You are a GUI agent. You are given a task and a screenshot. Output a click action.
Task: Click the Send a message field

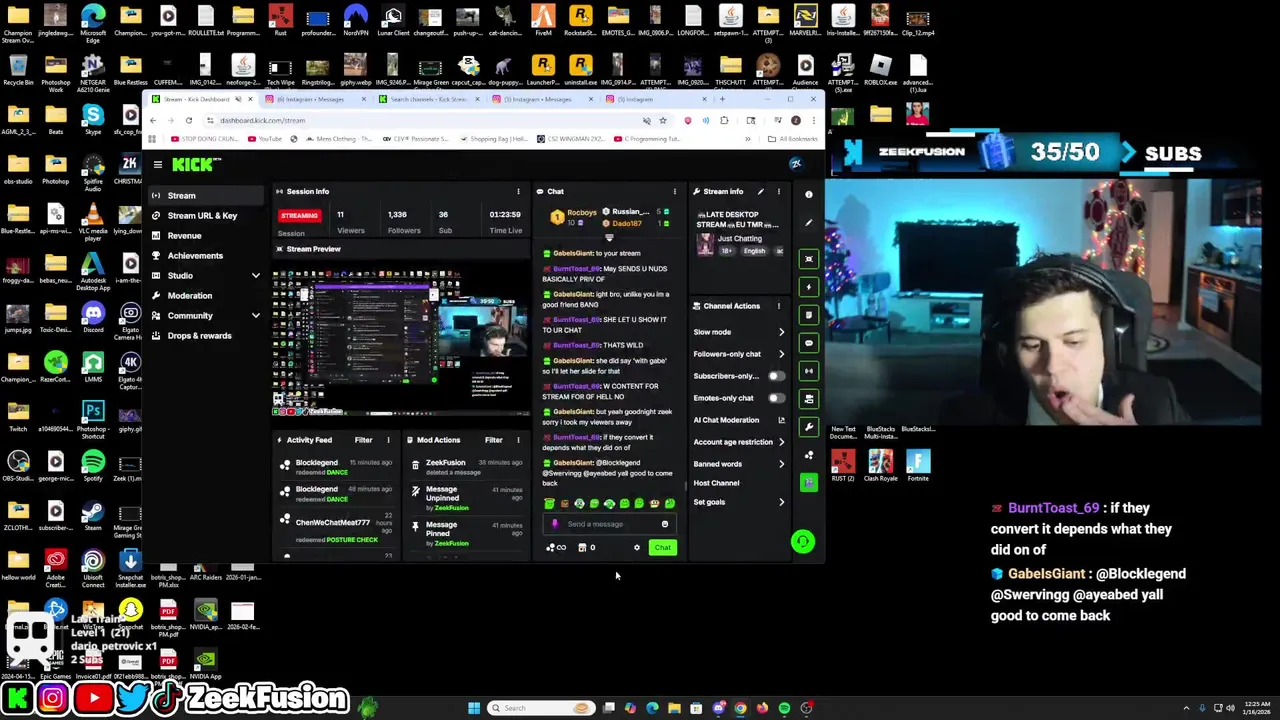coord(610,524)
